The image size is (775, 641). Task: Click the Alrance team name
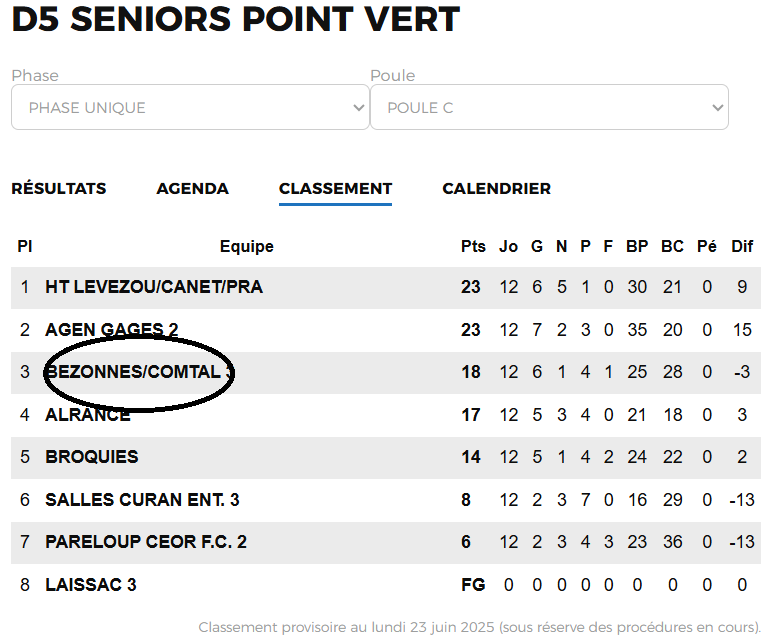coord(88,415)
